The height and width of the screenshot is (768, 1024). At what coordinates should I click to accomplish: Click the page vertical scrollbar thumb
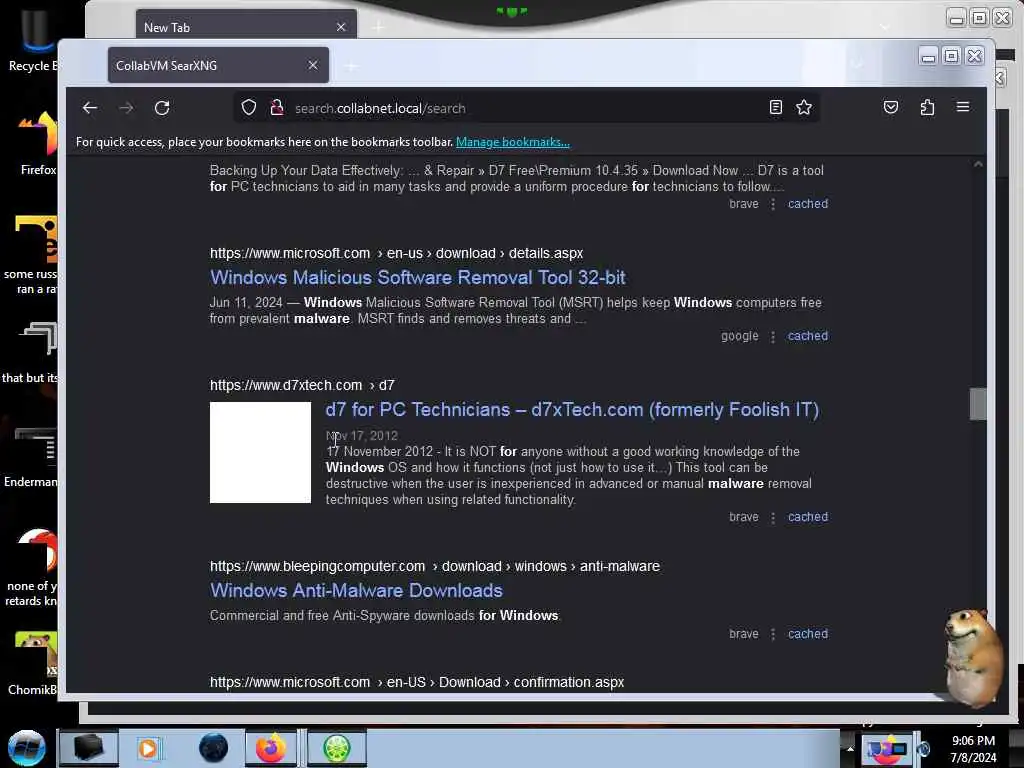pos(978,404)
